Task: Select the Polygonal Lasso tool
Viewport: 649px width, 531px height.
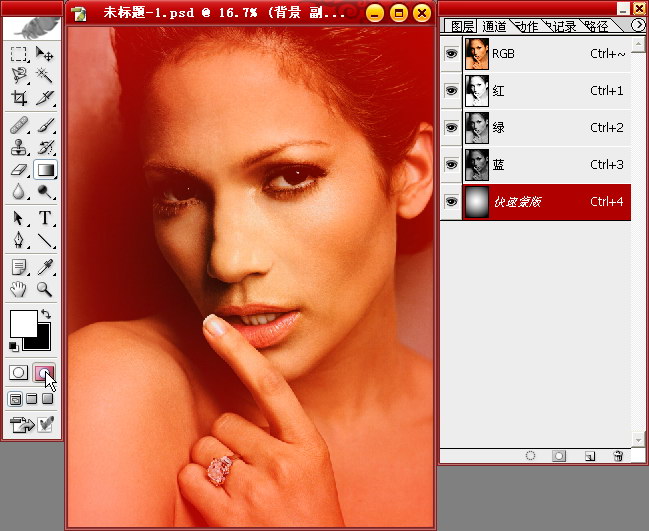Action: coord(18,76)
